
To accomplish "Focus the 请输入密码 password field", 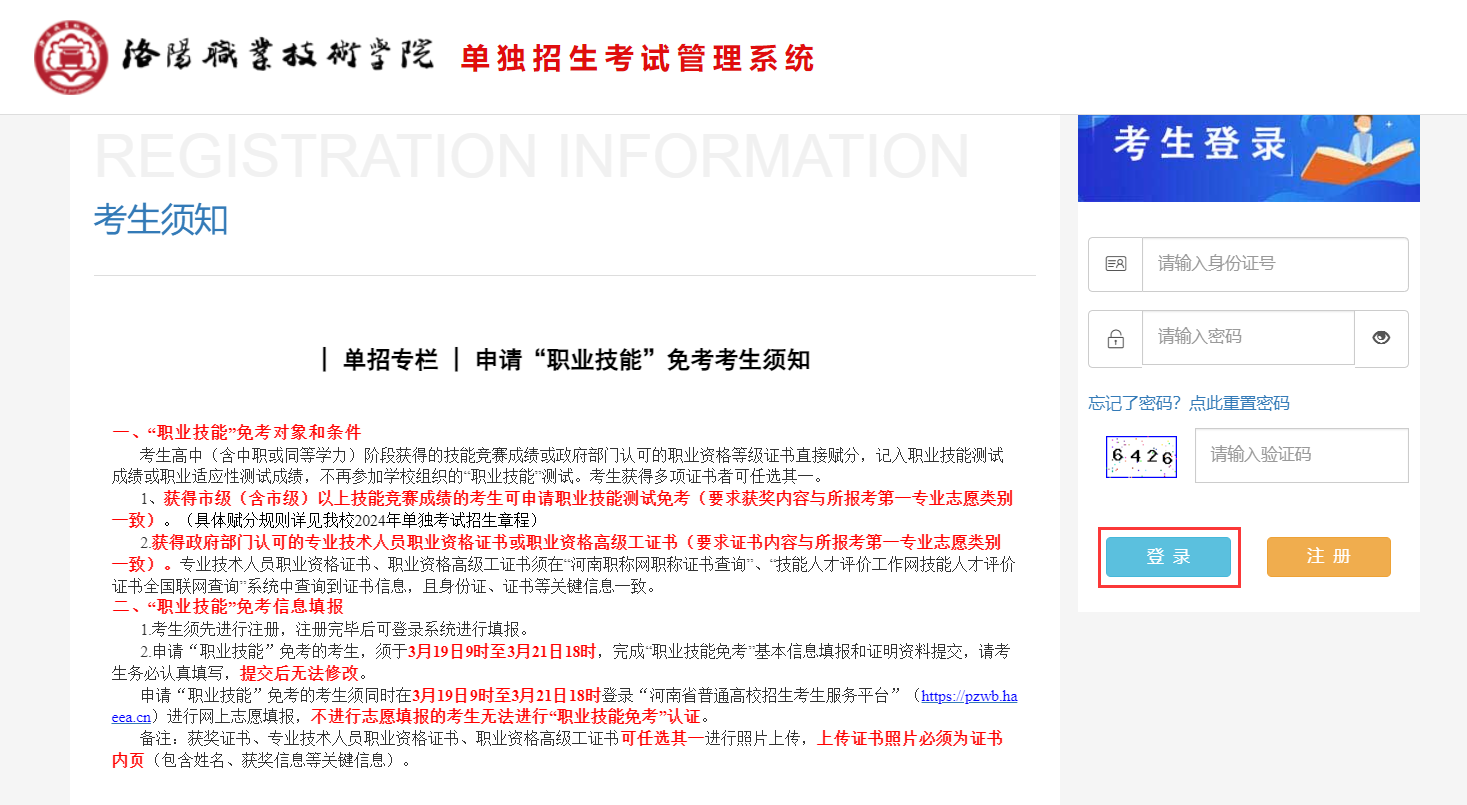I will [1247, 337].
